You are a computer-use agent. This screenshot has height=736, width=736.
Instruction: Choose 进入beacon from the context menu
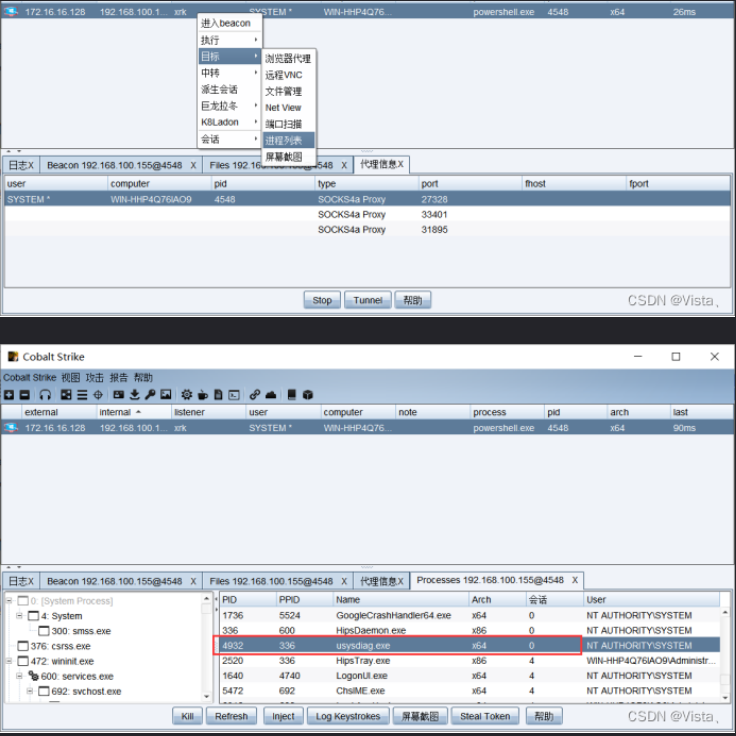(x=230, y=23)
